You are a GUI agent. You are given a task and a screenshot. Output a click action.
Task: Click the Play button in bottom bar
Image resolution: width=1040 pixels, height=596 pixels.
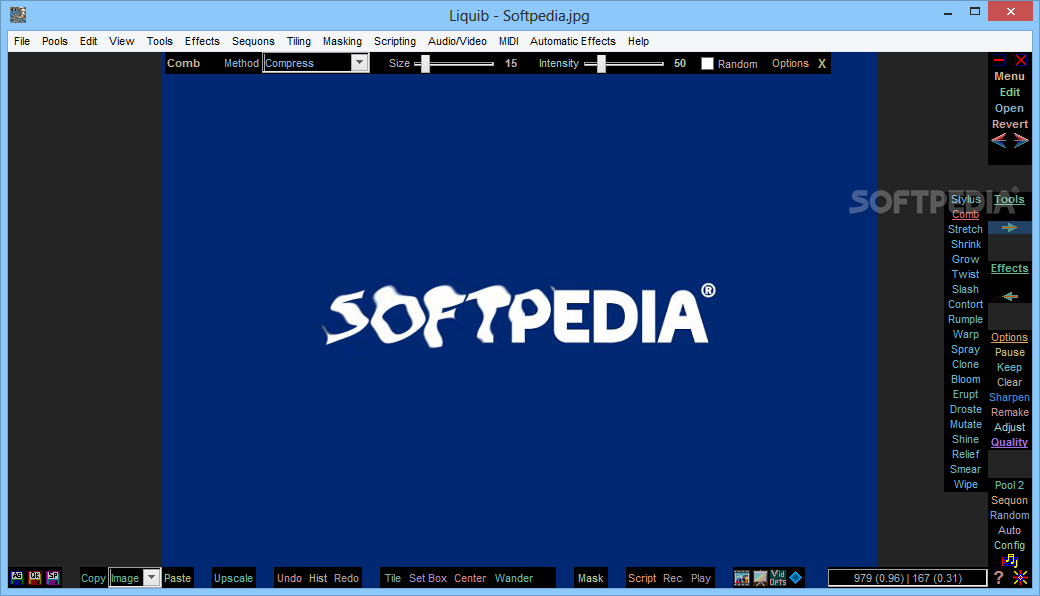(700, 578)
